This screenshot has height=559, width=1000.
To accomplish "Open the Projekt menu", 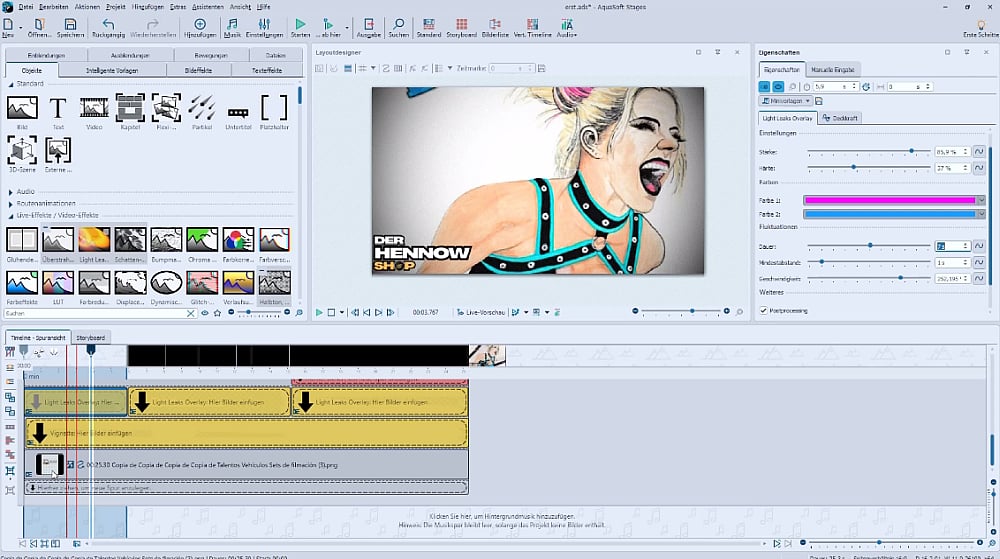I will click(x=118, y=6).
